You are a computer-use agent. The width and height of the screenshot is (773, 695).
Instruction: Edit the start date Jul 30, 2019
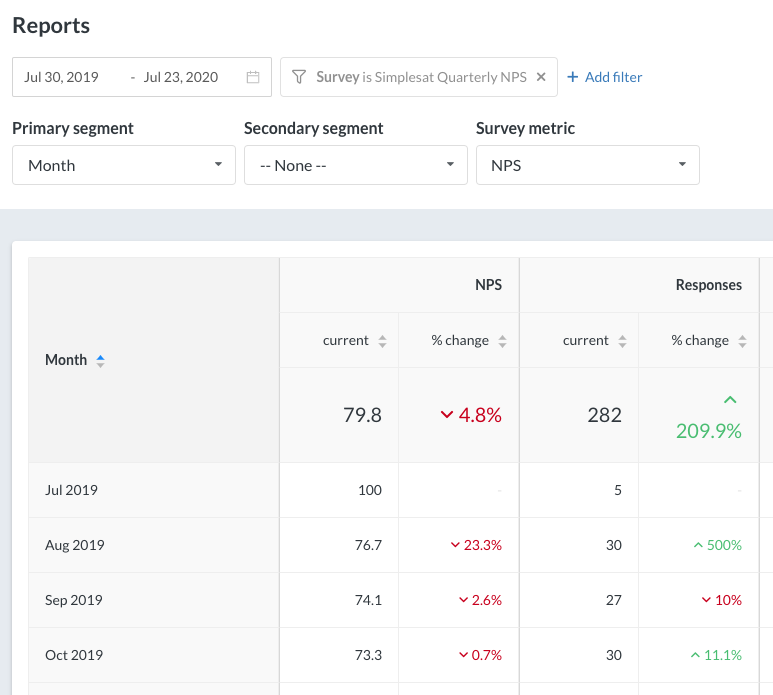point(62,77)
